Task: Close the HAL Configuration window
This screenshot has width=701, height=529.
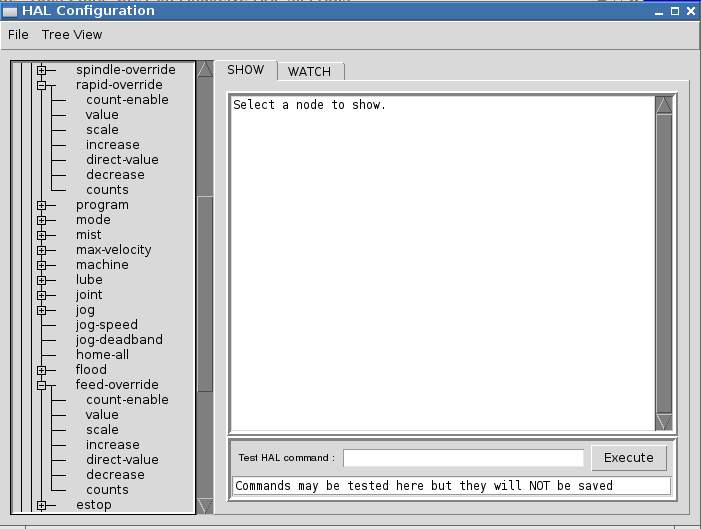Action: coord(691,12)
